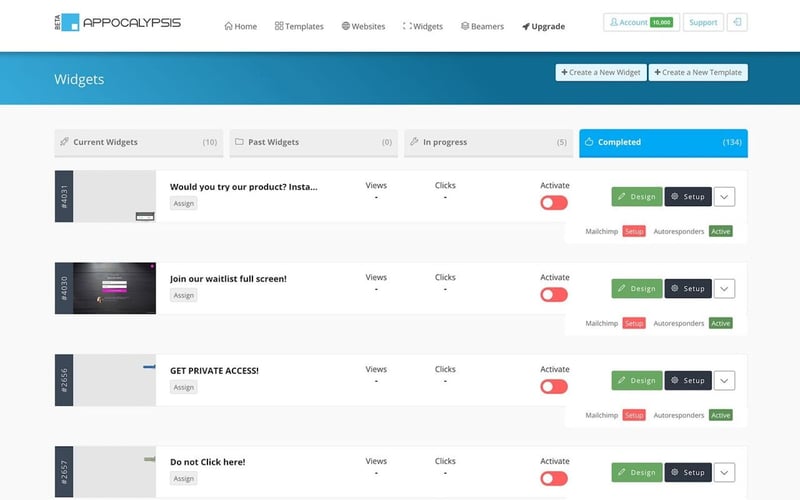Click title Do not Click here!
This screenshot has width=800, height=500.
point(208,462)
